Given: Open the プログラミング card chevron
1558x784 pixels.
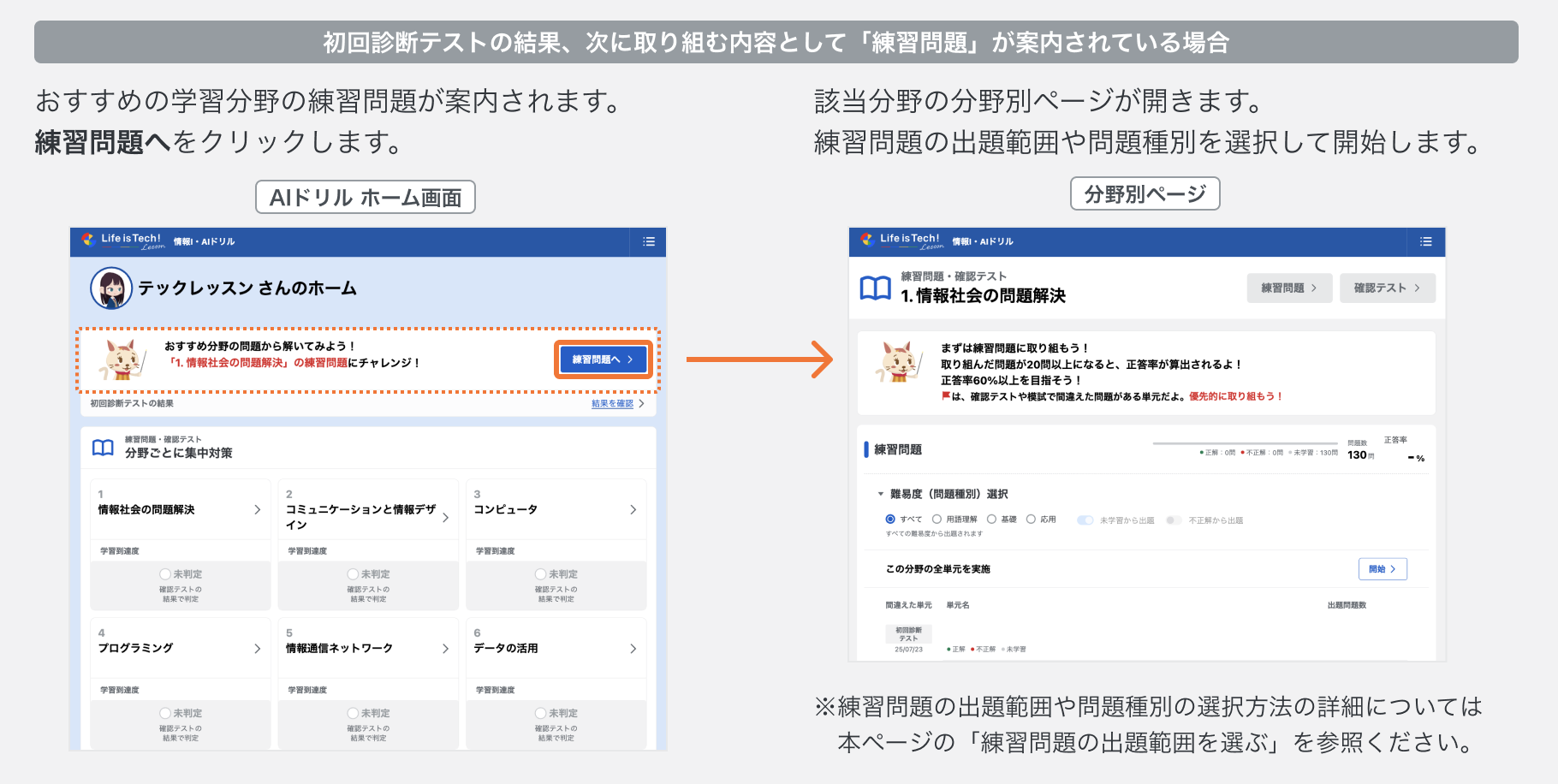Looking at the screenshot, I should pyautogui.click(x=257, y=649).
